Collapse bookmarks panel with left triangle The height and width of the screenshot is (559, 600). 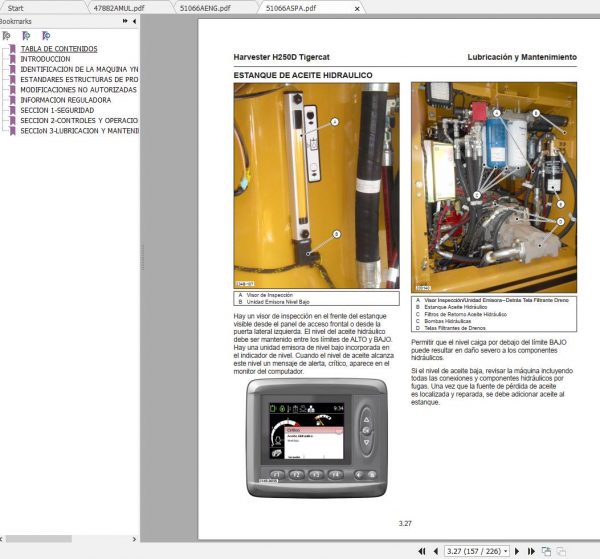pos(134,21)
